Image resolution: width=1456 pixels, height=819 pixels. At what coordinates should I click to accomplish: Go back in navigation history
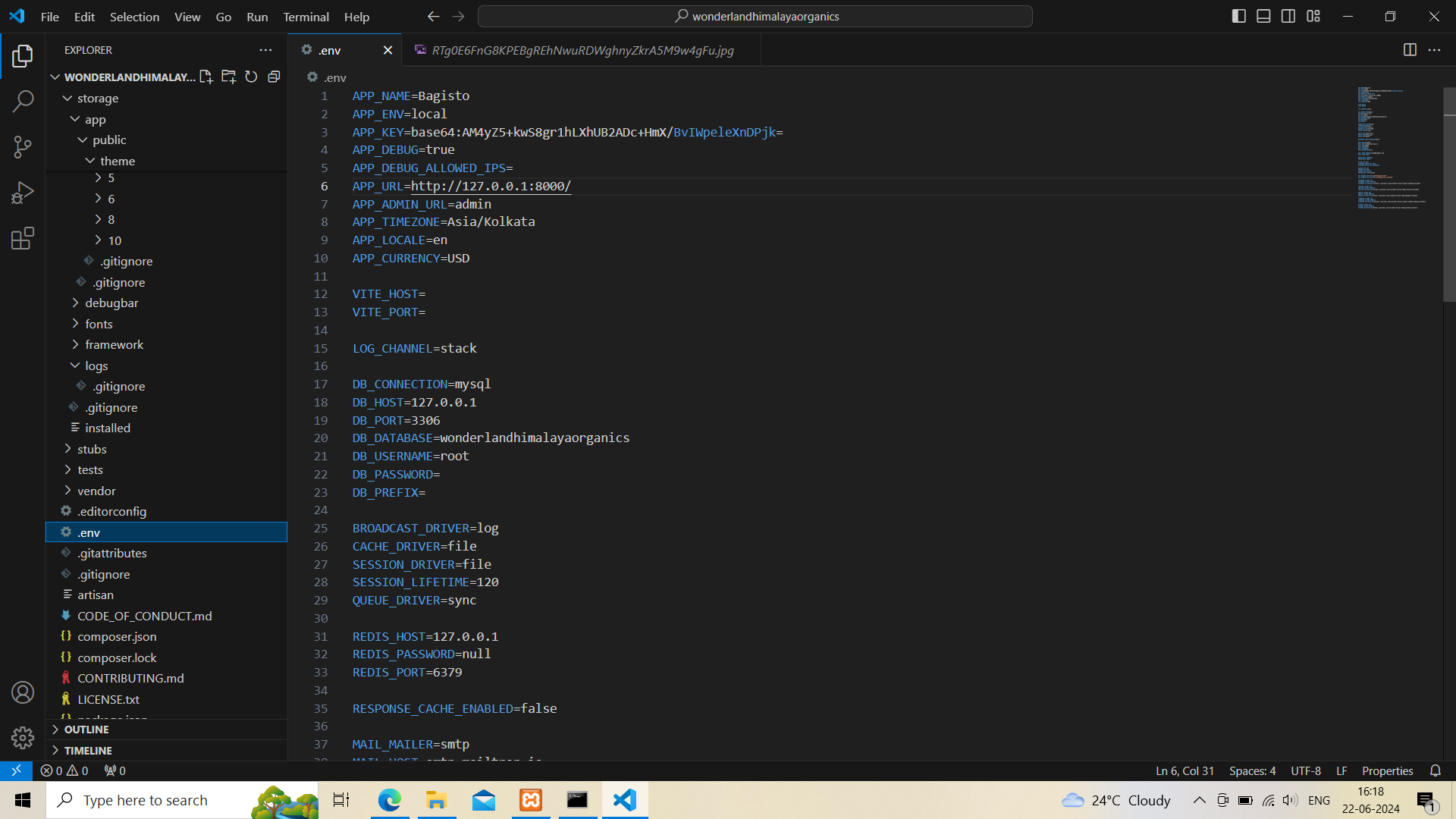(433, 16)
